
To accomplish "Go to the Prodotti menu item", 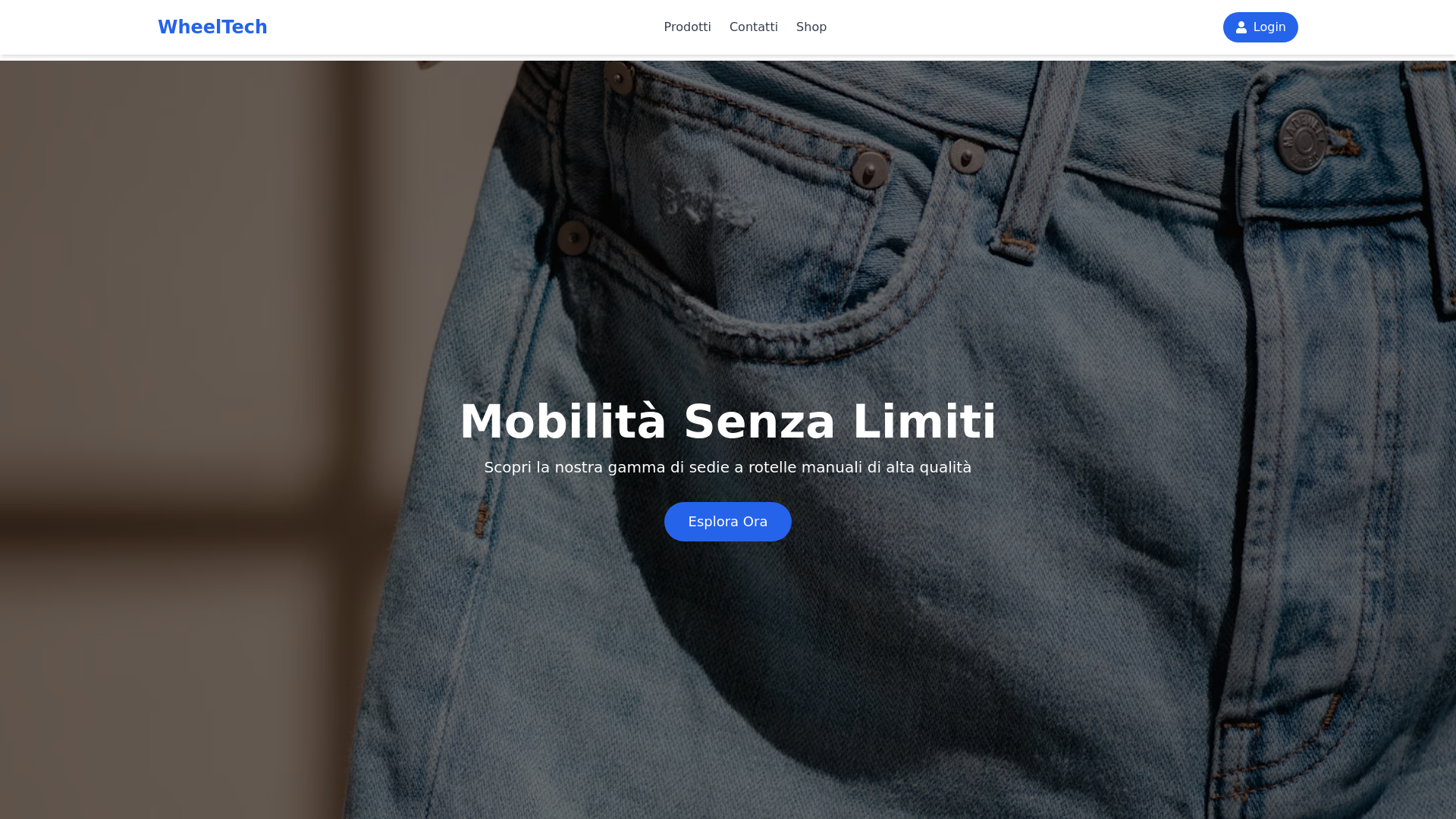I will point(687,27).
